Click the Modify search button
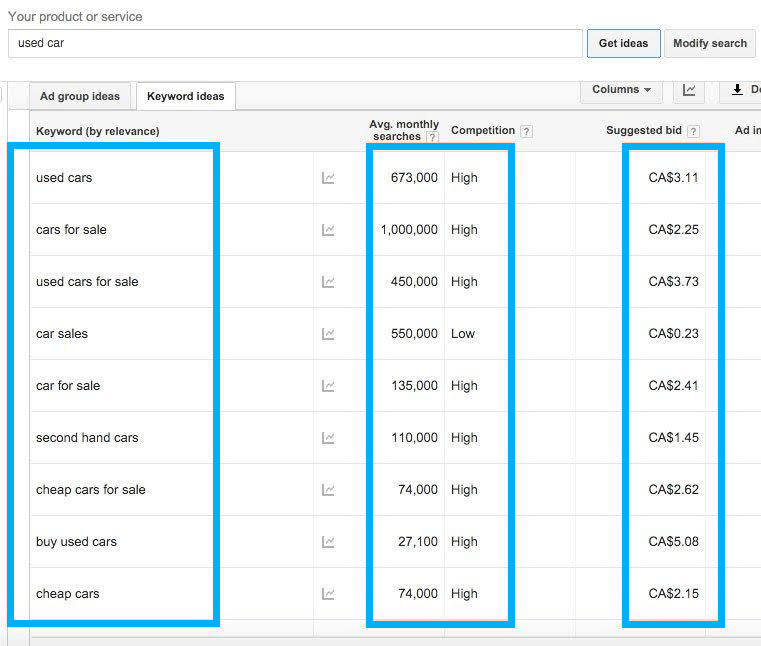 [x=710, y=43]
